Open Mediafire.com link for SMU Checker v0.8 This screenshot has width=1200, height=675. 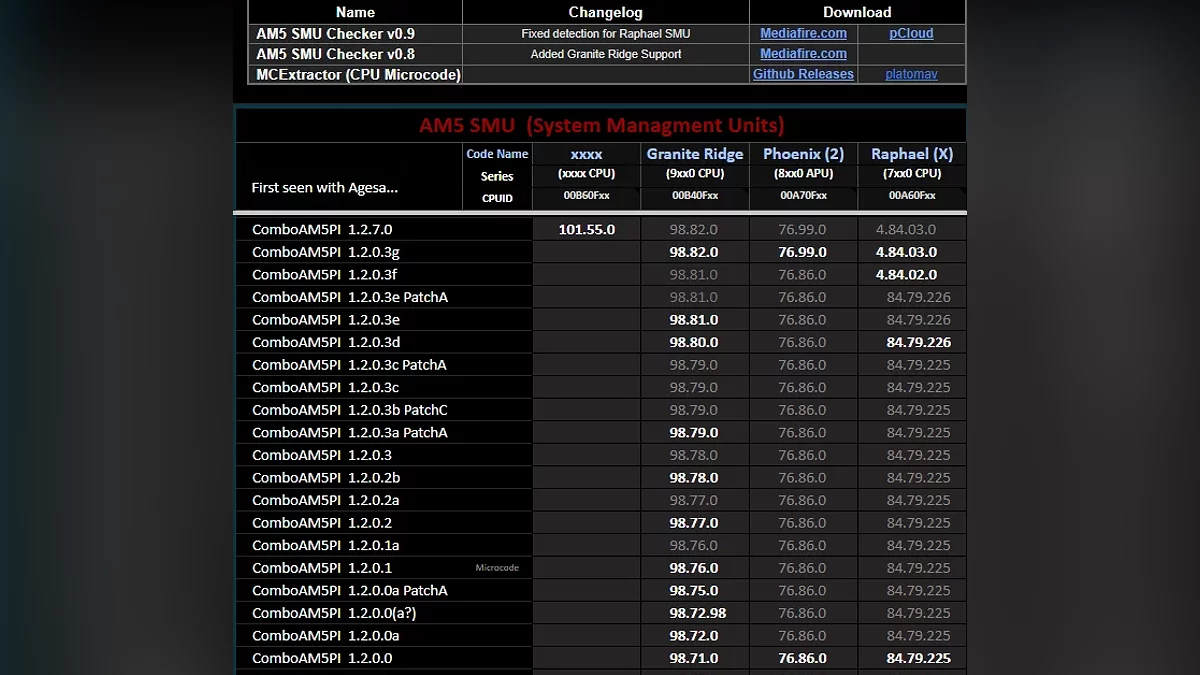[x=803, y=54]
